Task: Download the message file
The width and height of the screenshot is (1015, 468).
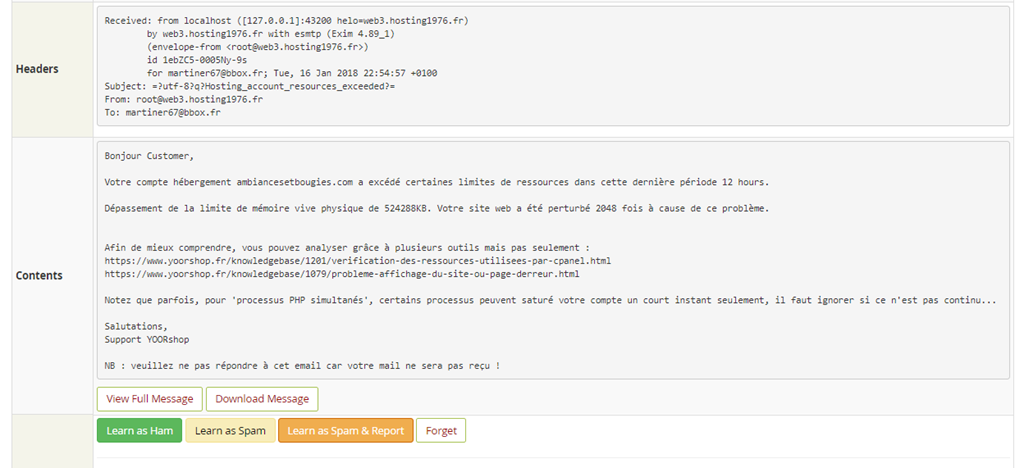Action: pos(262,399)
